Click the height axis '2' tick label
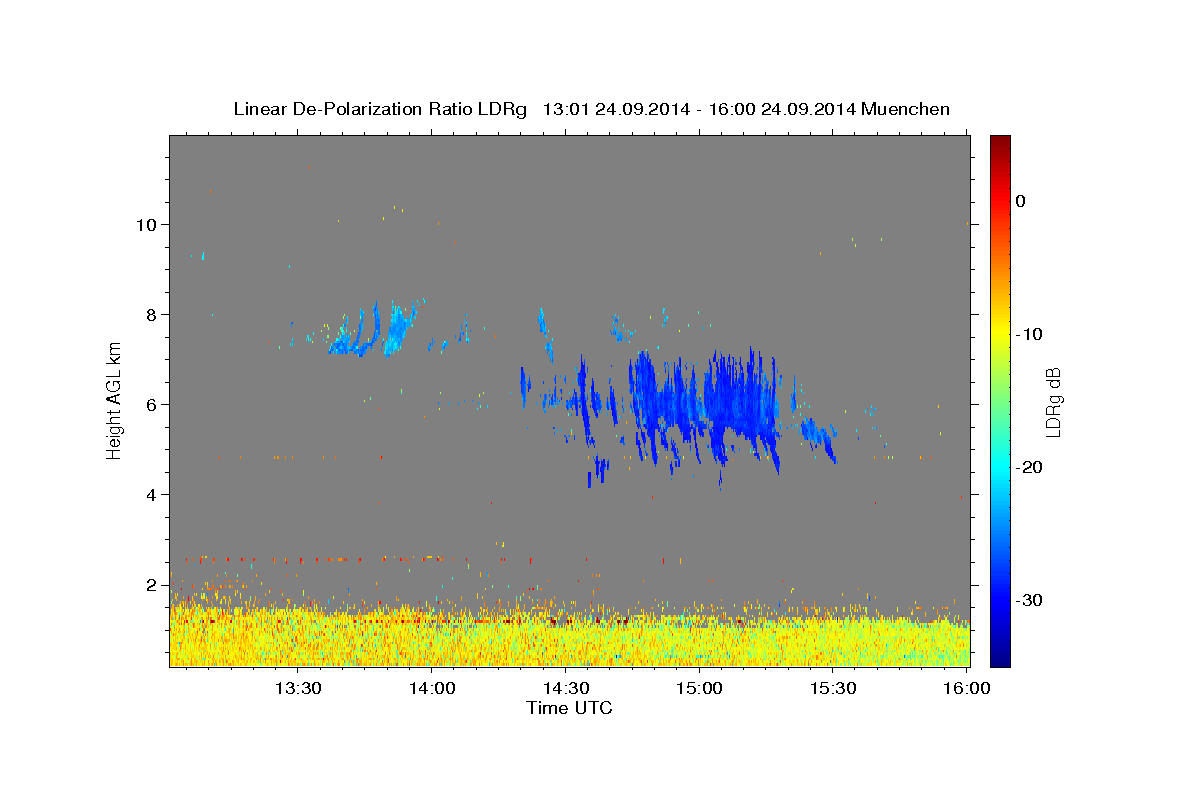This screenshot has height=800, width=1200. 152,584
